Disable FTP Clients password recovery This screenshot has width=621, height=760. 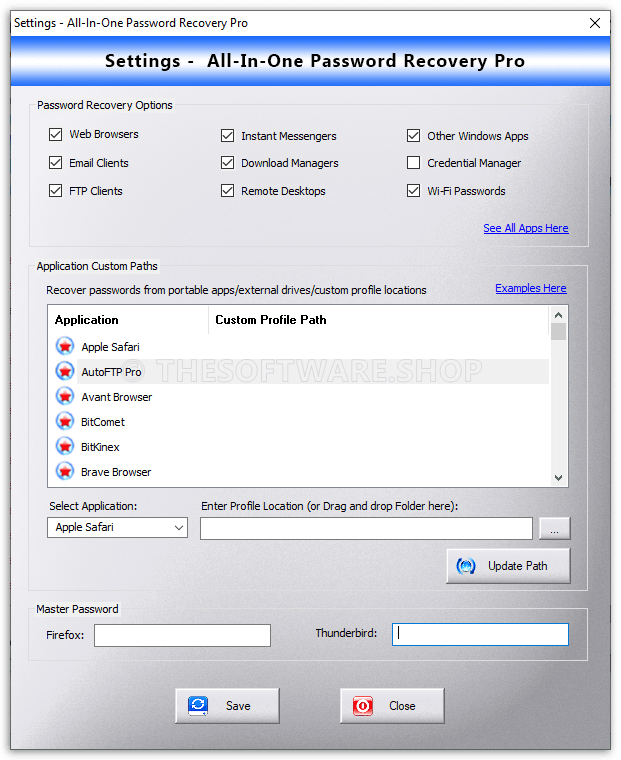[55, 190]
